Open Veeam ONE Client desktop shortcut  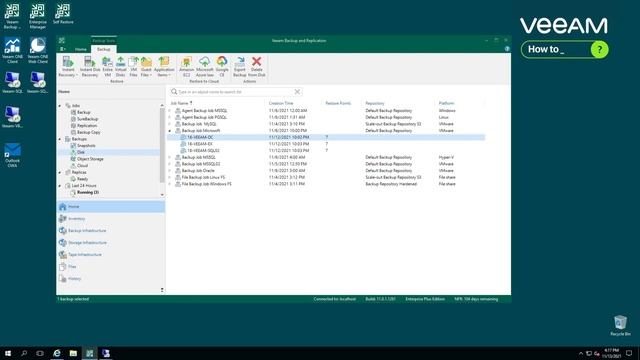click(12, 50)
